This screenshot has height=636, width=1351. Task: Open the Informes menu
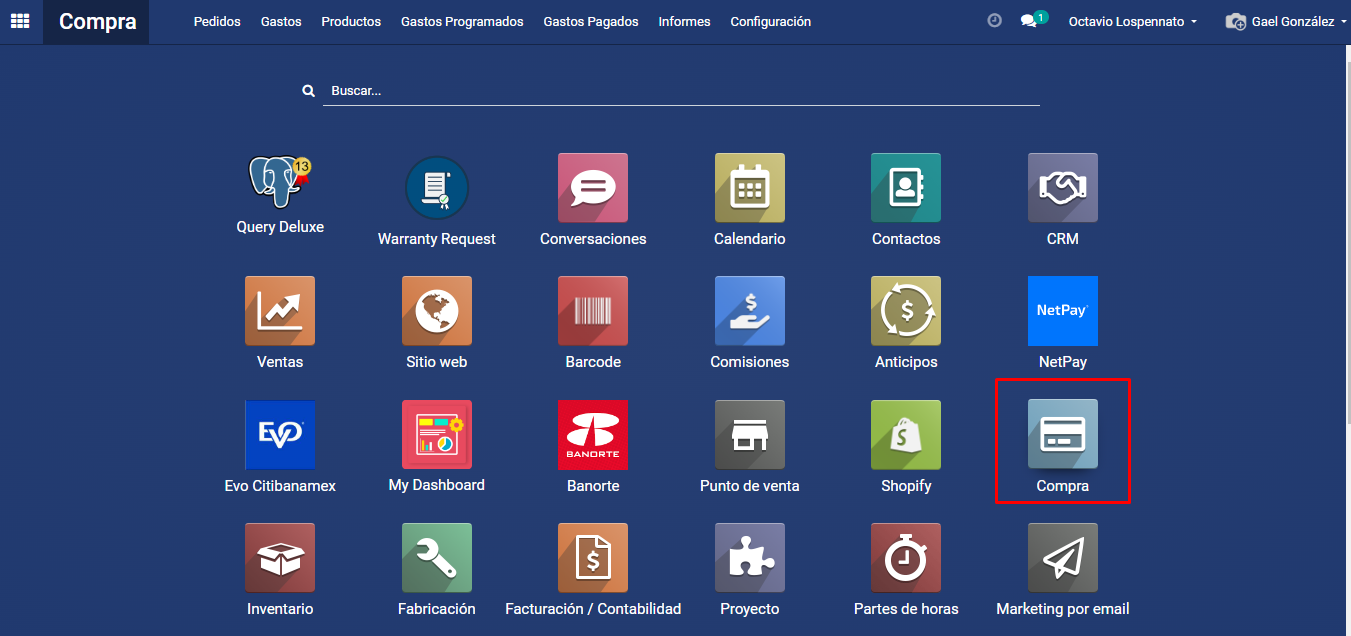(685, 21)
